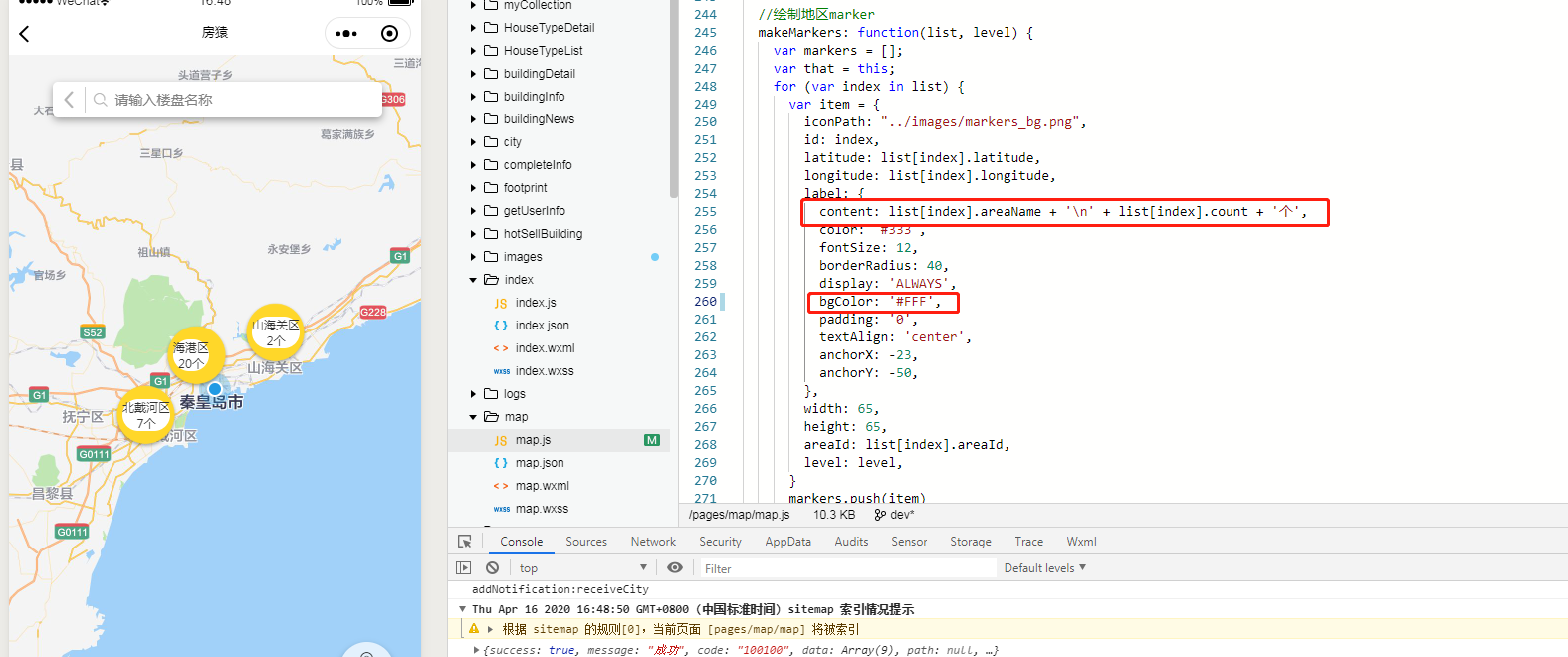Open index.wxml file
The image size is (1568, 657).
545,348
